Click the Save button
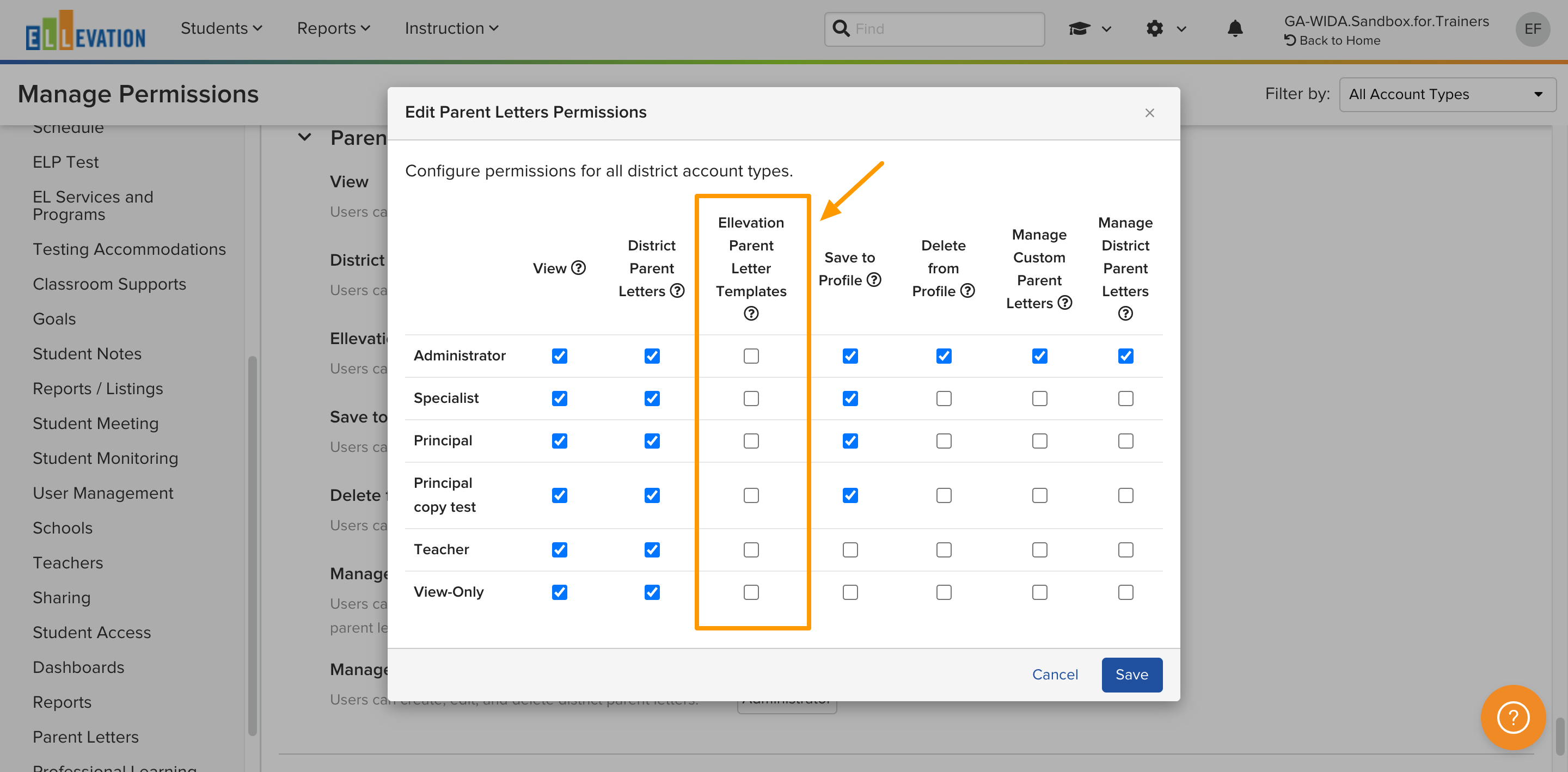This screenshot has height=772, width=1568. [x=1131, y=675]
